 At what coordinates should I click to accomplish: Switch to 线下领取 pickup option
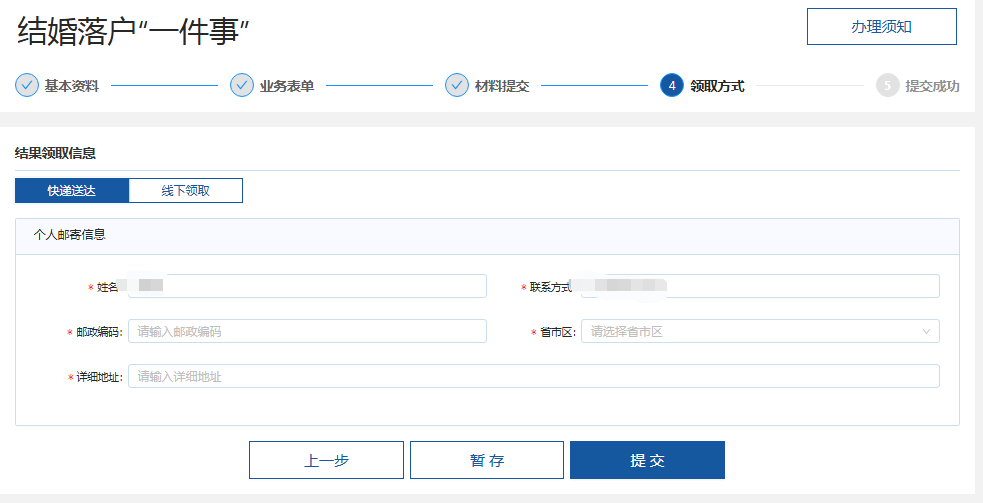(x=186, y=191)
